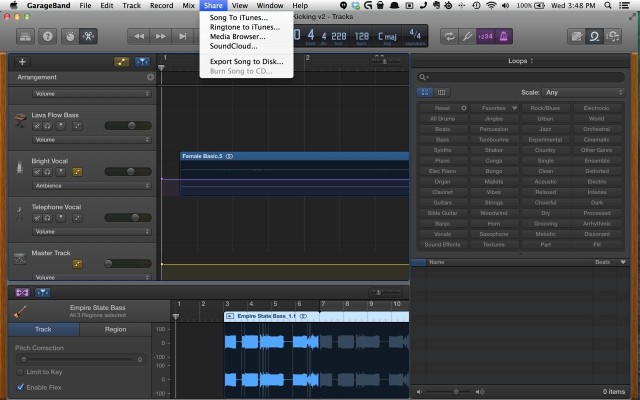This screenshot has height=400, width=640.
Task: Click the Rewind transport button
Action: click(x=139, y=36)
